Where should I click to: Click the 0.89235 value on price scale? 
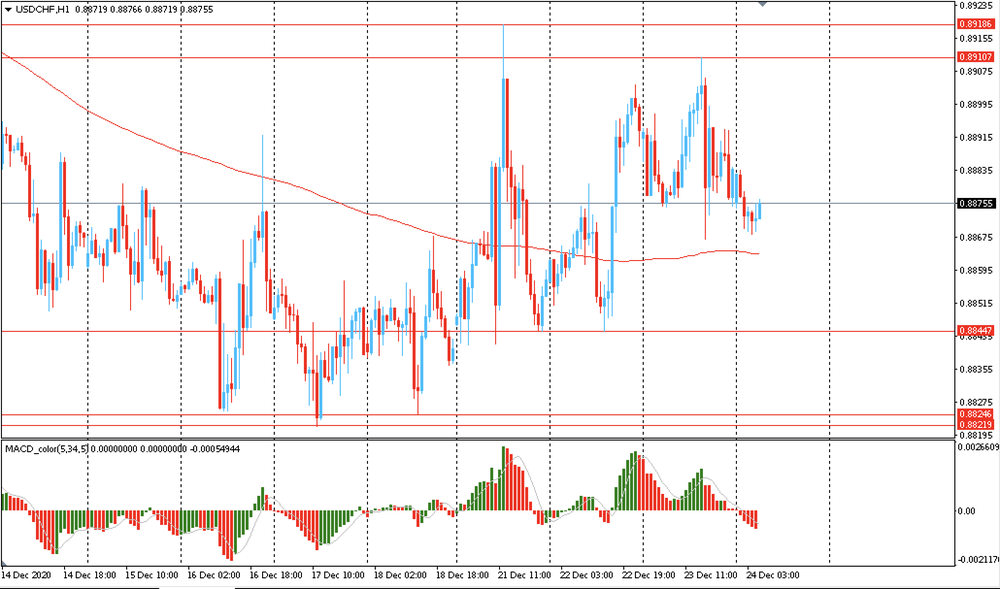click(974, 4)
